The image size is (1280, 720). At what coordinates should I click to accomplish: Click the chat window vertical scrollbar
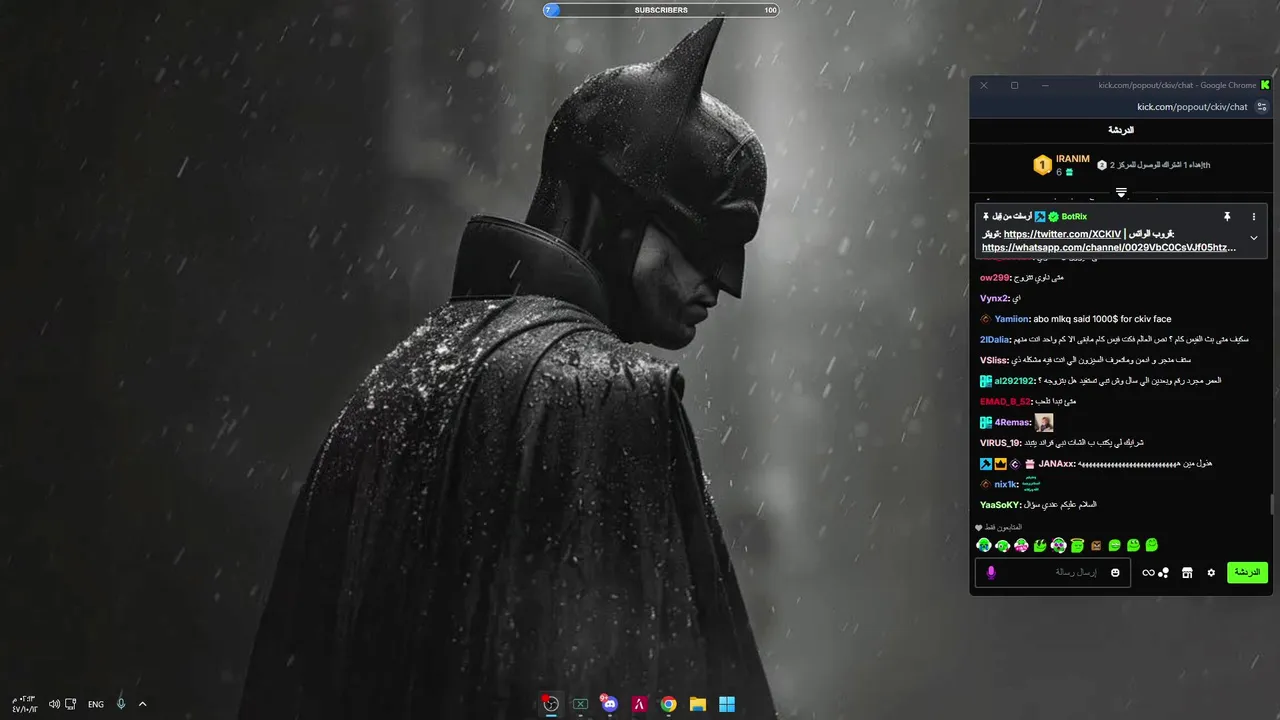pyautogui.click(x=1272, y=504)
